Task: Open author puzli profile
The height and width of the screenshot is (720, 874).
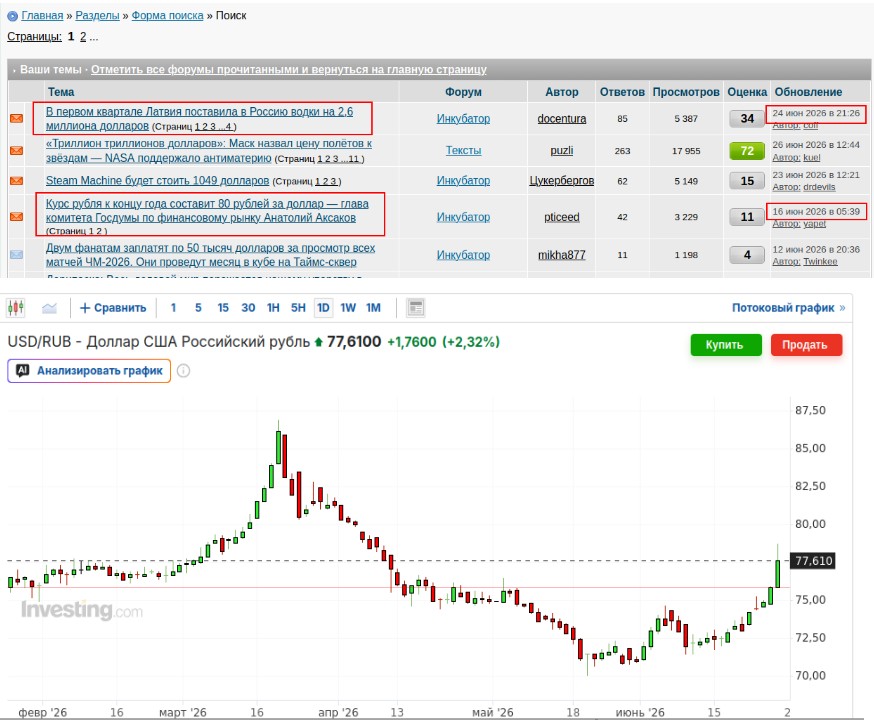Action: (x=562, y=150)
